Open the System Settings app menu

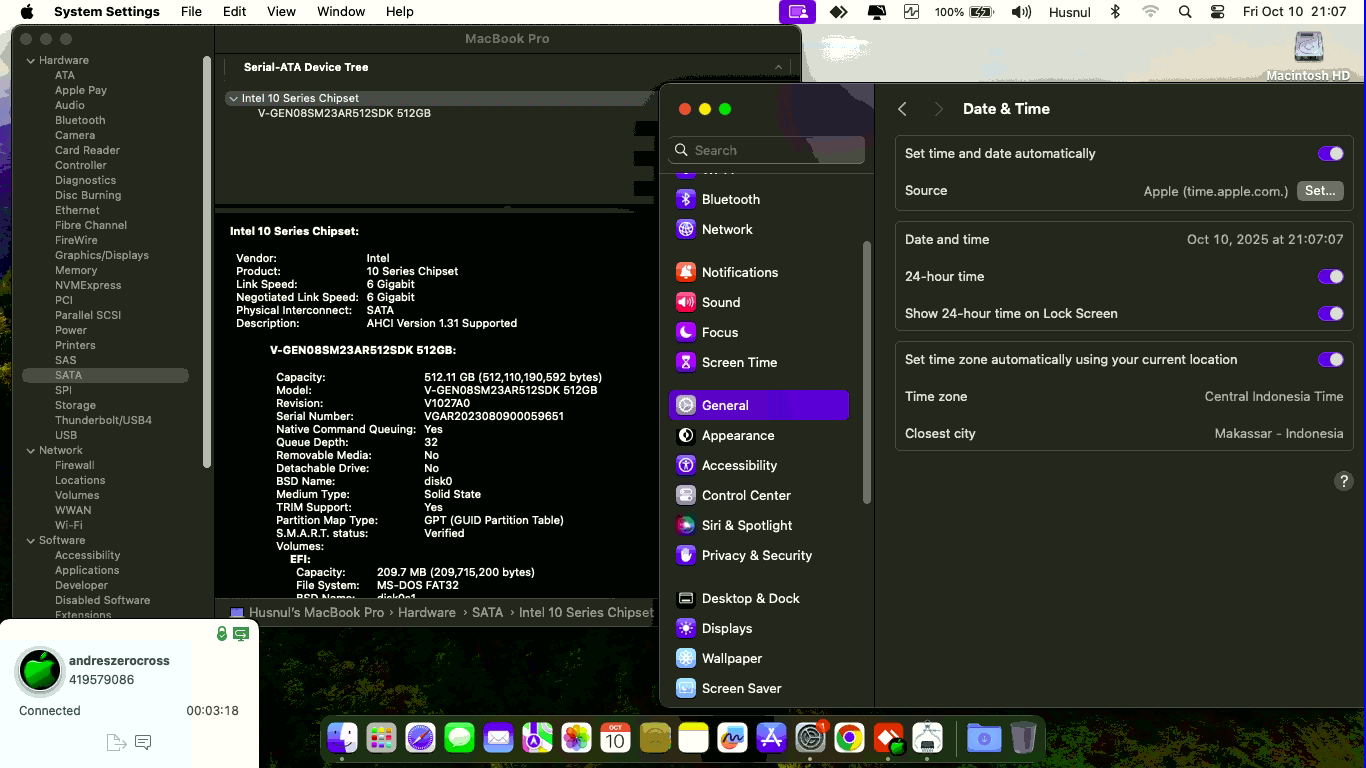tap(107, 12)
